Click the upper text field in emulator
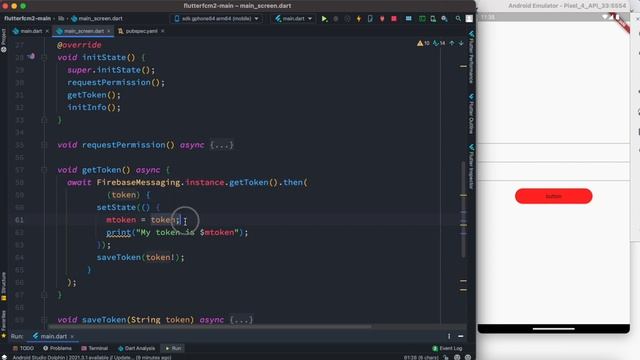Viewport: 640px width, 360px height. (553, 153)
